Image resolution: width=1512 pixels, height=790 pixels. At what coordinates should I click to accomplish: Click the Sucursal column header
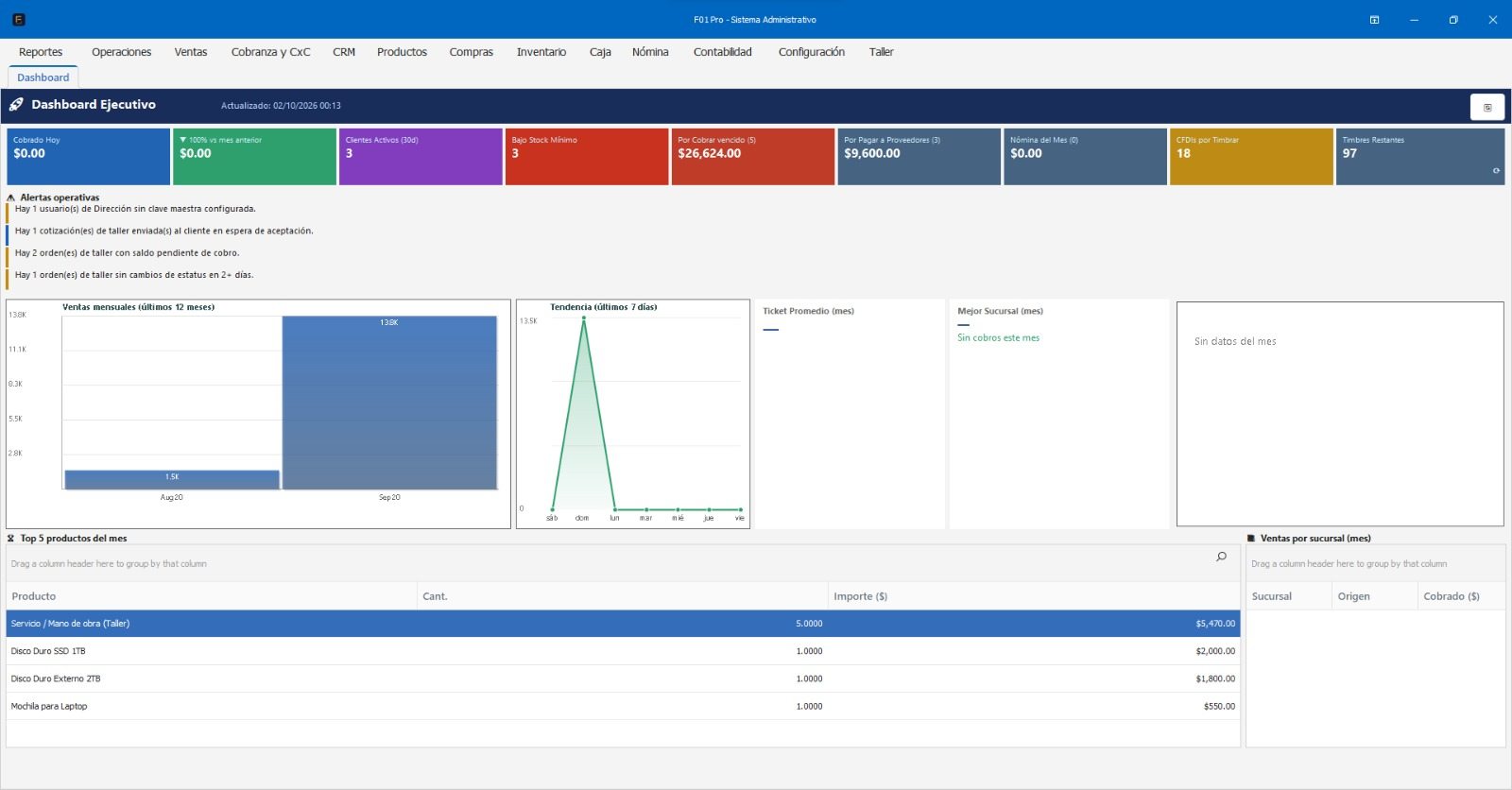(1289, 596)
